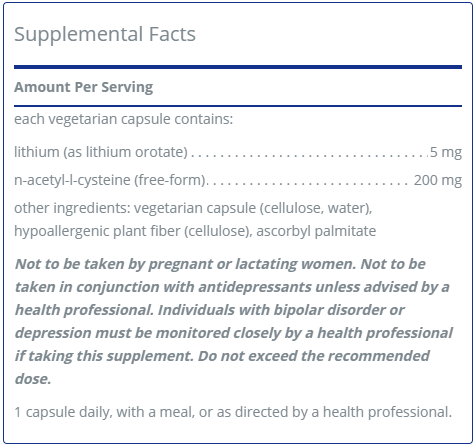
Task: Click the 5 mg lithium amount
Action: pyautogui.click(x=446, y=152)
